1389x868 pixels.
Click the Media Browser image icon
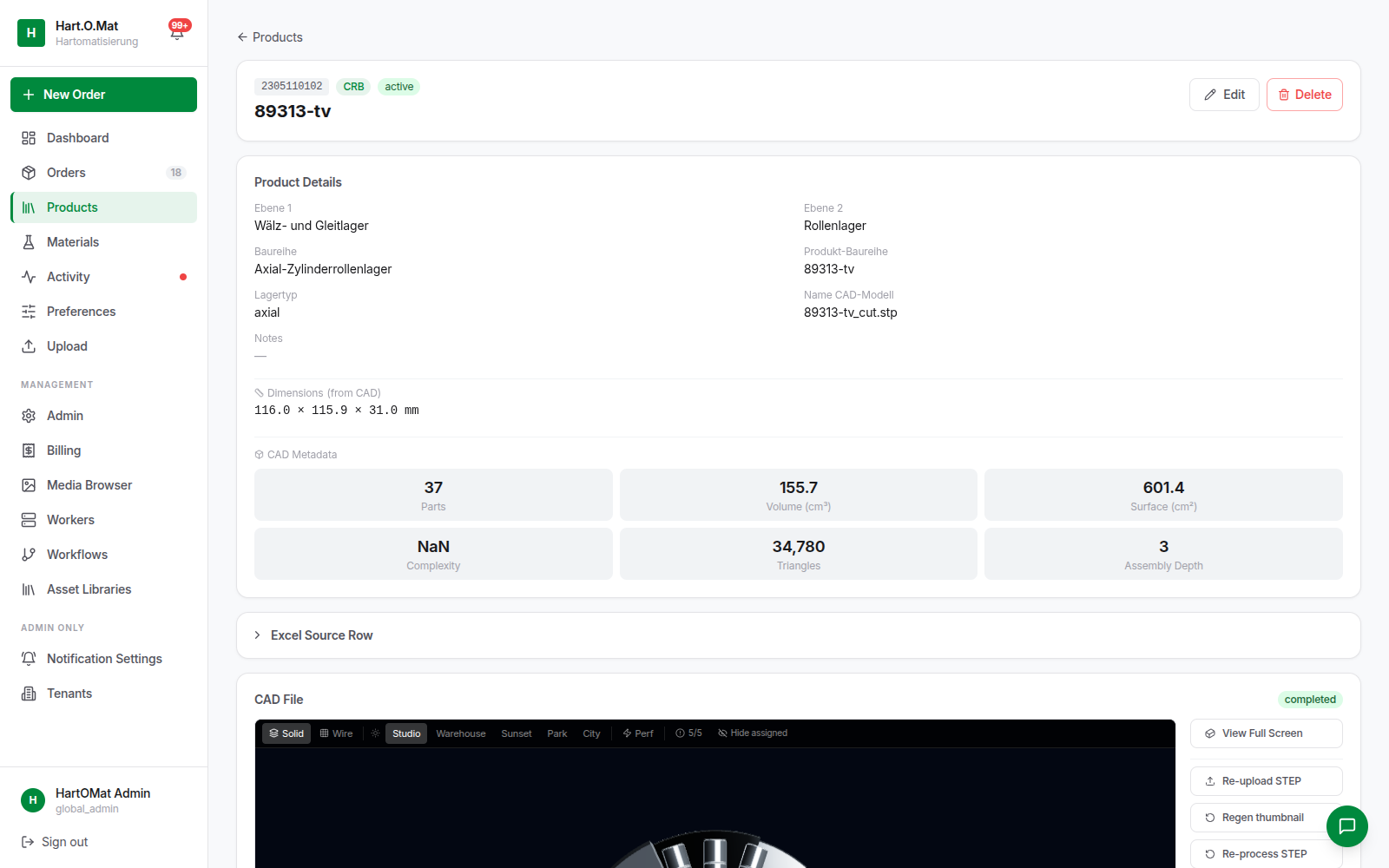[29, 485]
